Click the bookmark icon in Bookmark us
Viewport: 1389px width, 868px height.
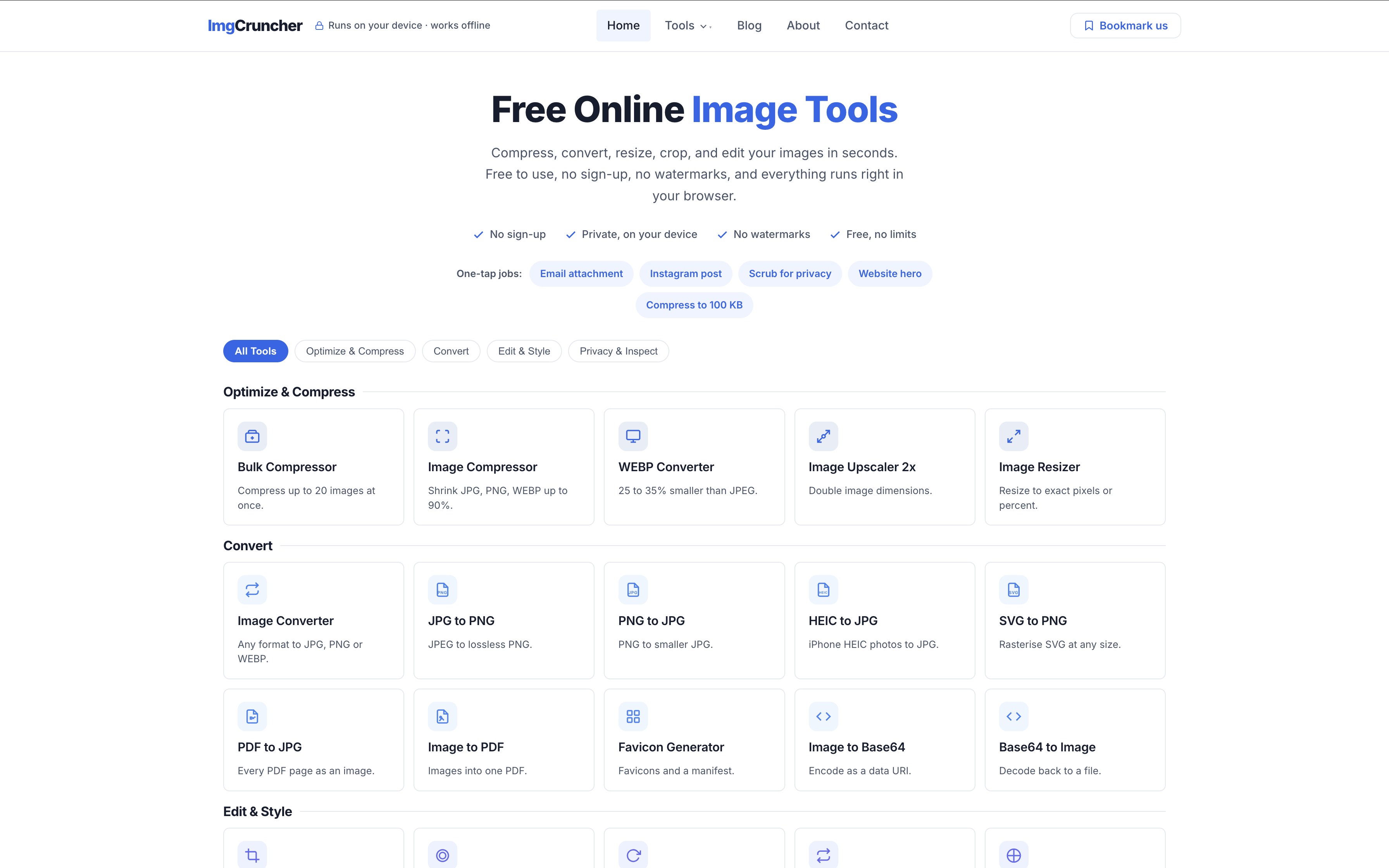1088,26
